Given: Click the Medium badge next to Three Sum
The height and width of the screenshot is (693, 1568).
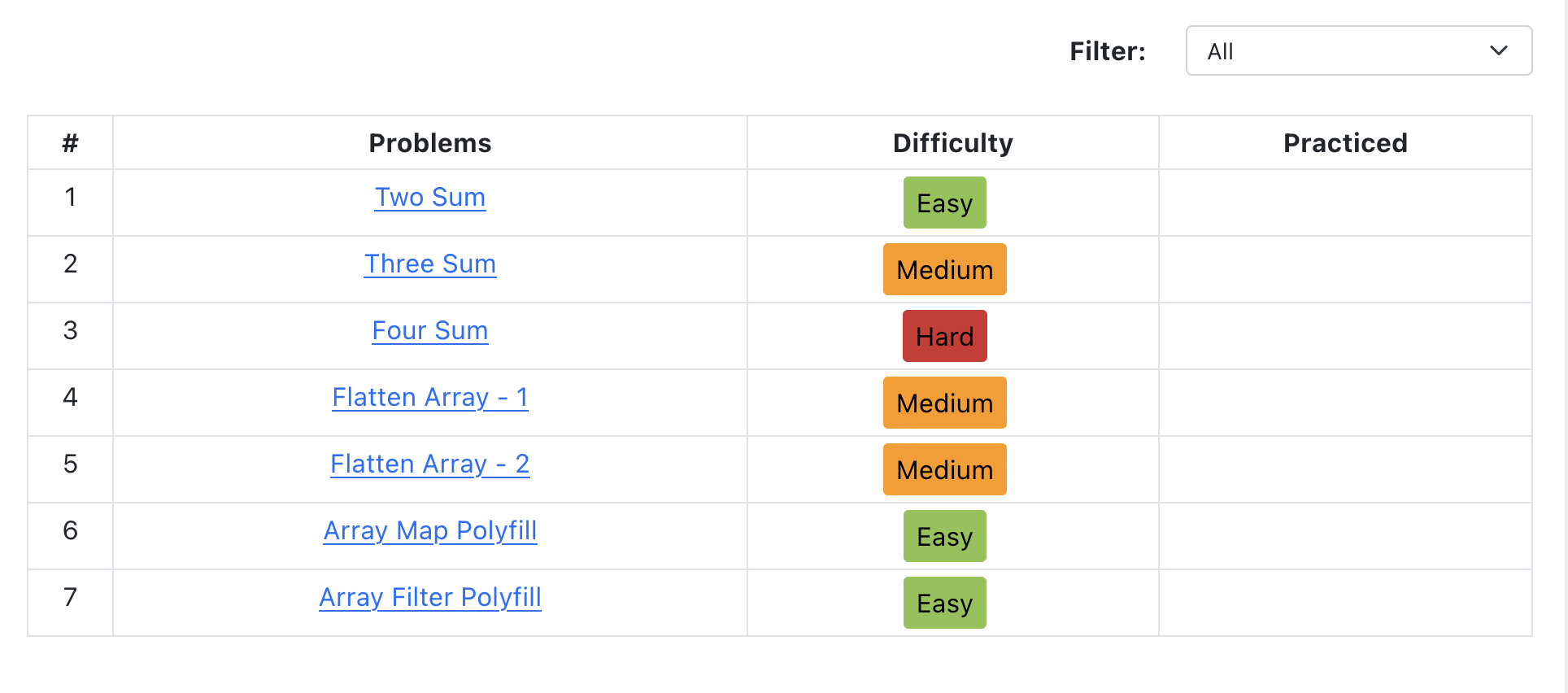Looking at the screenshot, I should (944, 269).
